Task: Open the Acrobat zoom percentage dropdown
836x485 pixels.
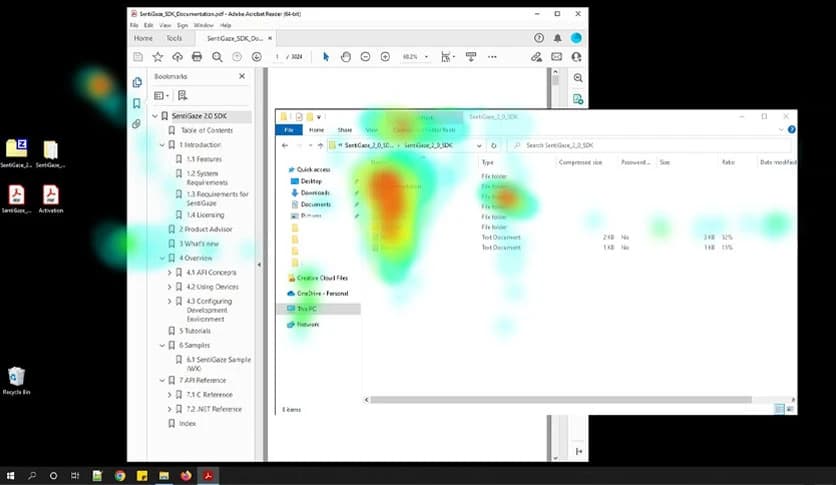Action: coord(426,56)
